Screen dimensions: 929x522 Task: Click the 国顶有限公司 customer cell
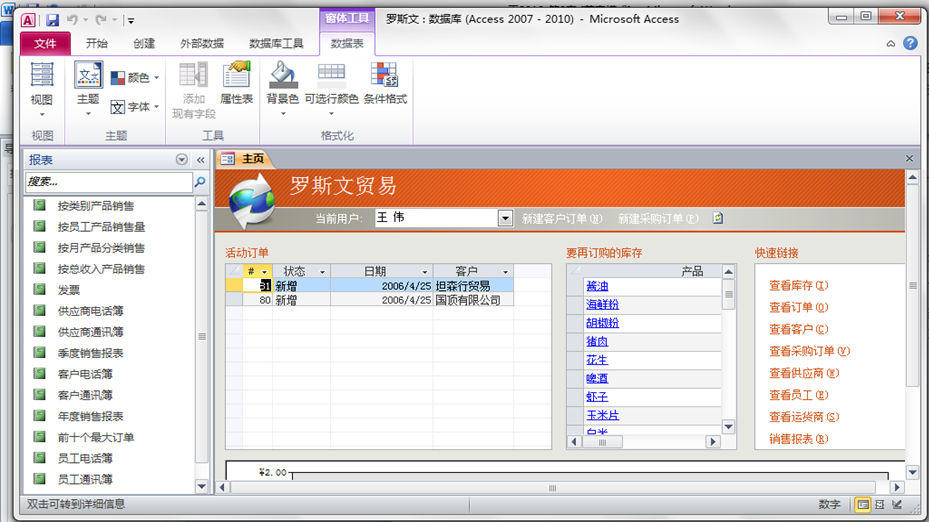tap(473, 300)
